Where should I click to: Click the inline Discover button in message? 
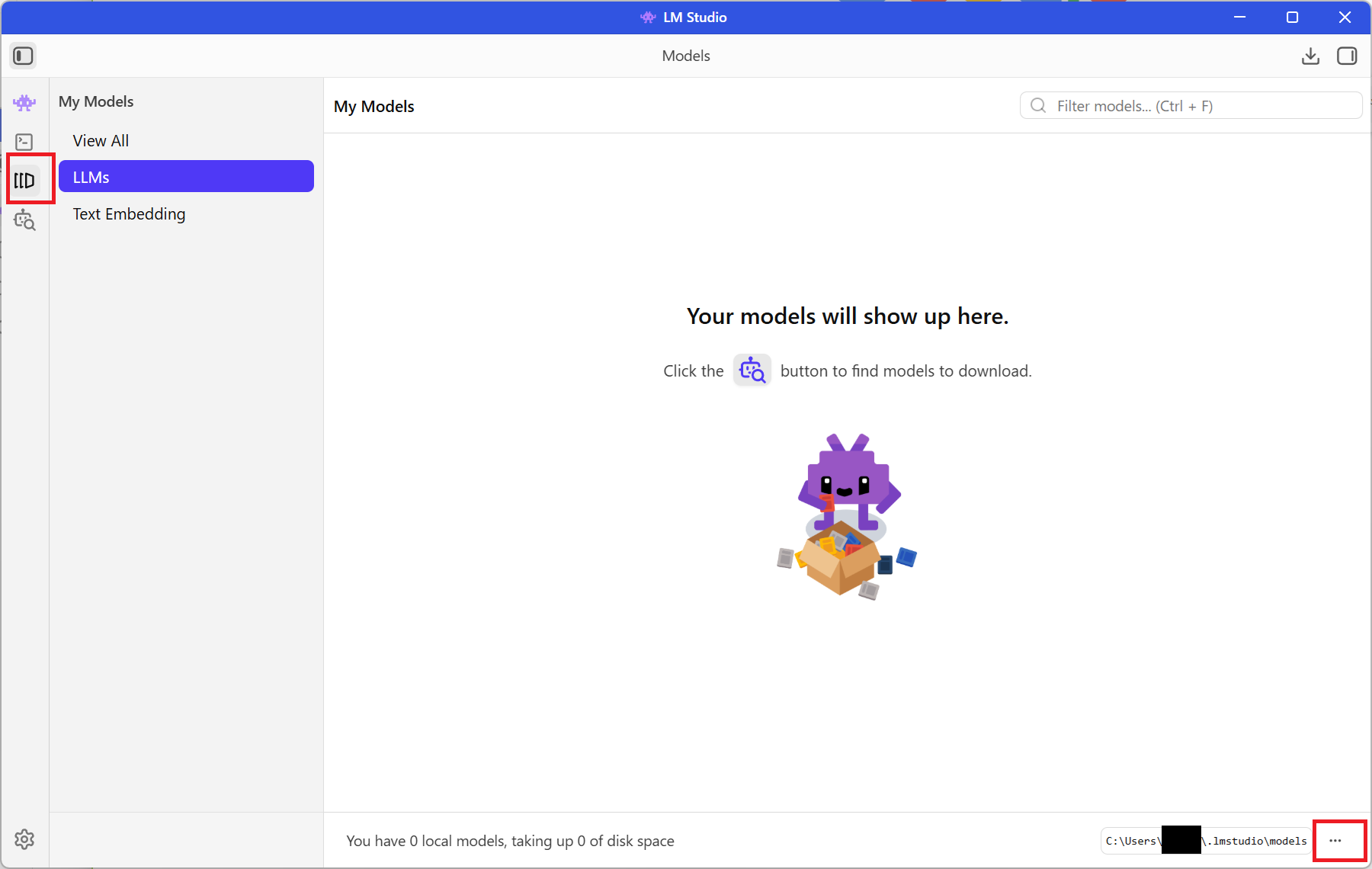pos(752,370)
